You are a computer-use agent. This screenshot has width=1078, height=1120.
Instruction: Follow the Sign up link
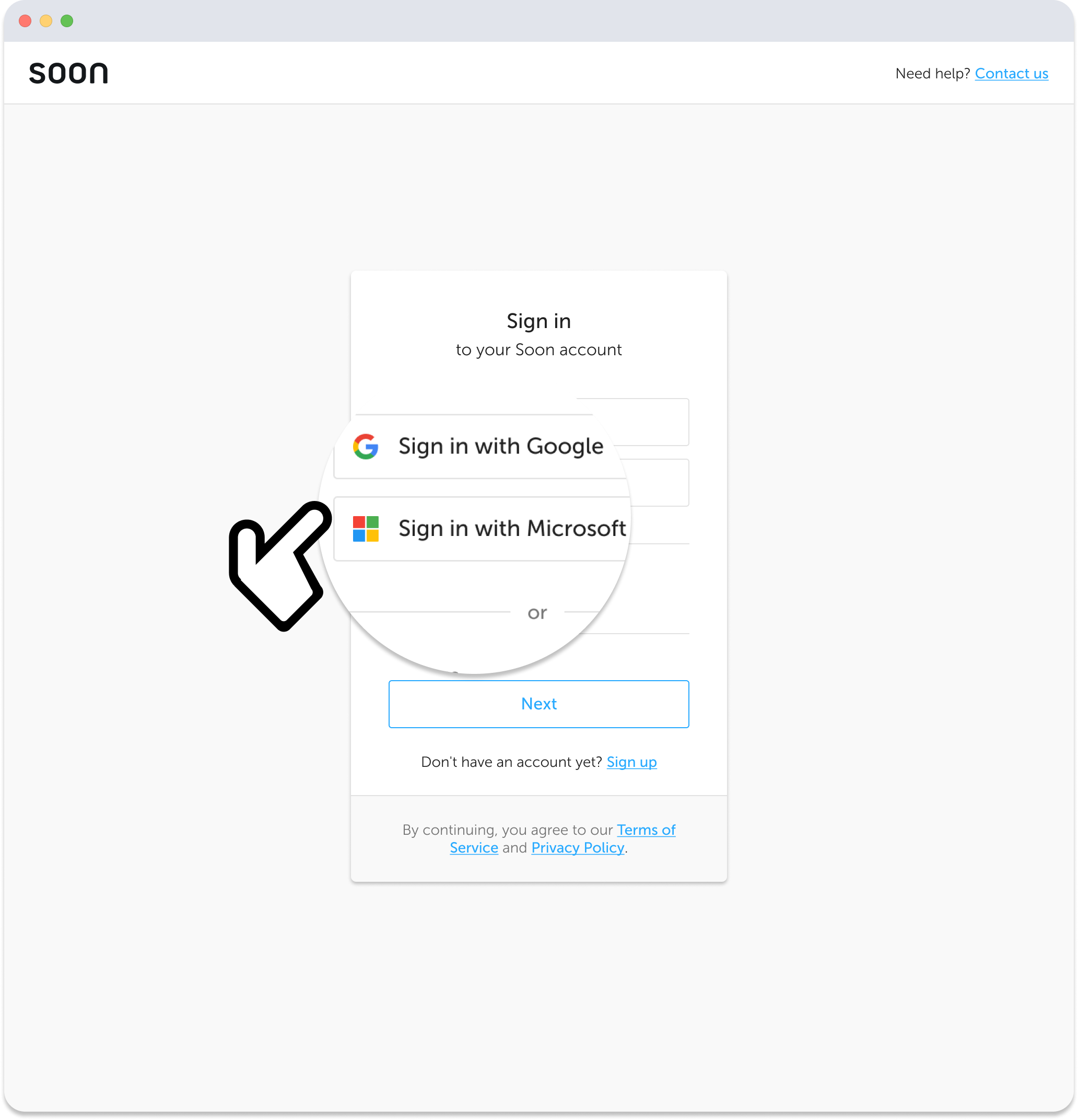[631, 762]
